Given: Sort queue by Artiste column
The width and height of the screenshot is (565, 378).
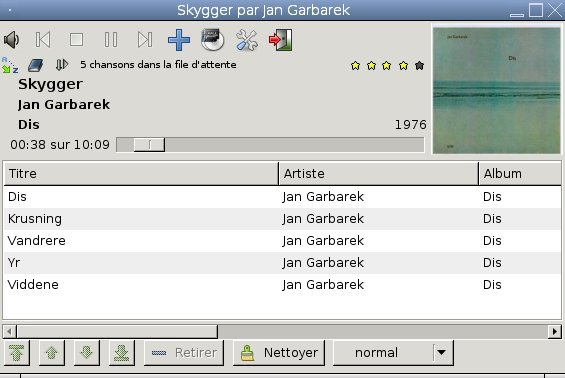Looking at the screenshot, I should tap(378, 174).
